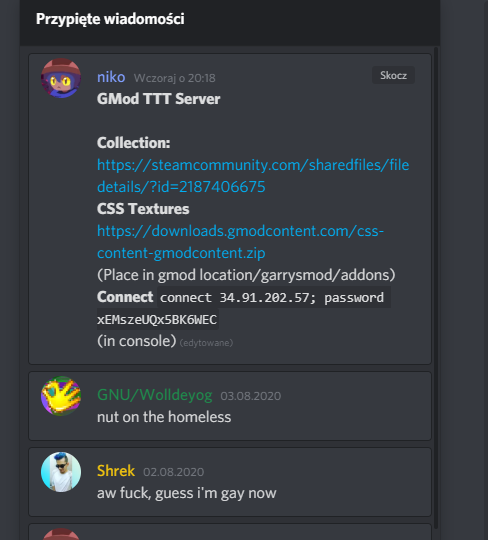Click the message 'aw fuck, guess i'm gay now'
Viewport: 488px width, 540px height.
pyautogui.click(x=187, y=493)
